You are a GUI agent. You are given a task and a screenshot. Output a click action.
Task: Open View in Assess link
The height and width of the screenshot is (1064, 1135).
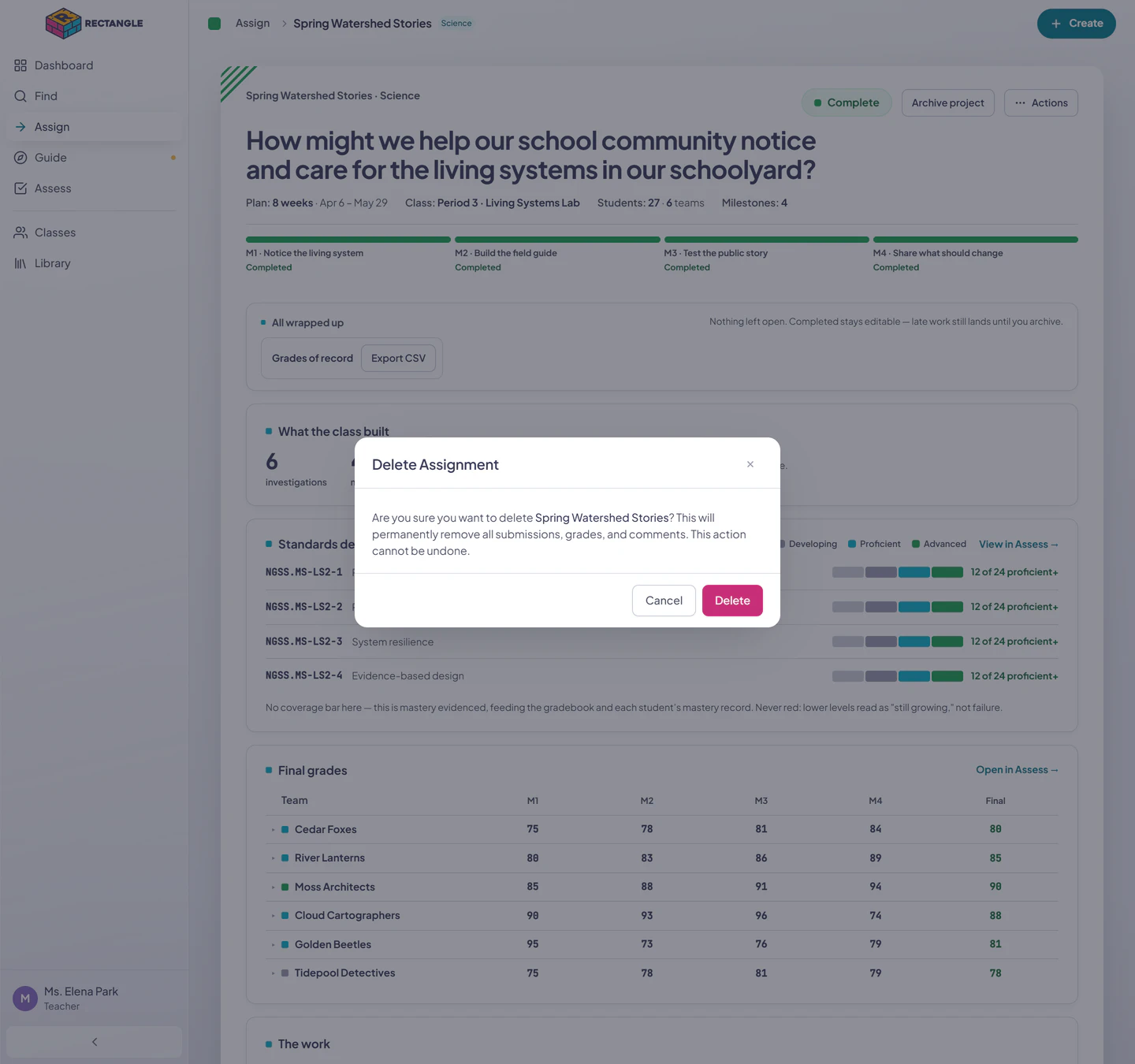click(1018, 545)
